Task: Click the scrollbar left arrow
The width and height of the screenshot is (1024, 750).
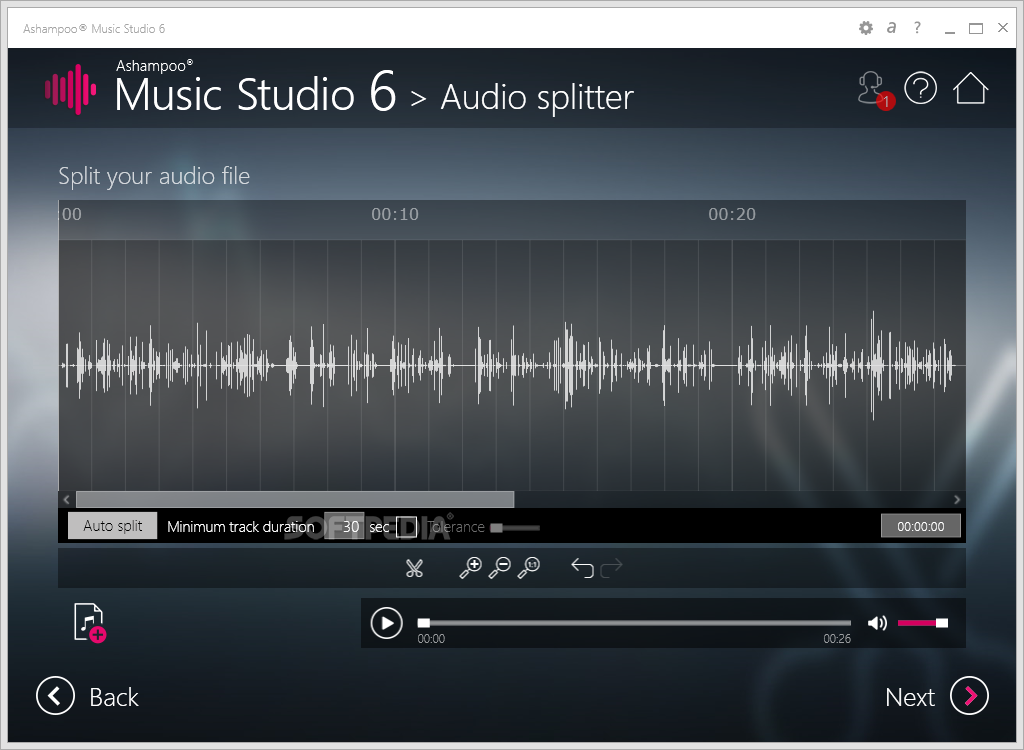Action: pyautogui.click(x=66, y=500)
